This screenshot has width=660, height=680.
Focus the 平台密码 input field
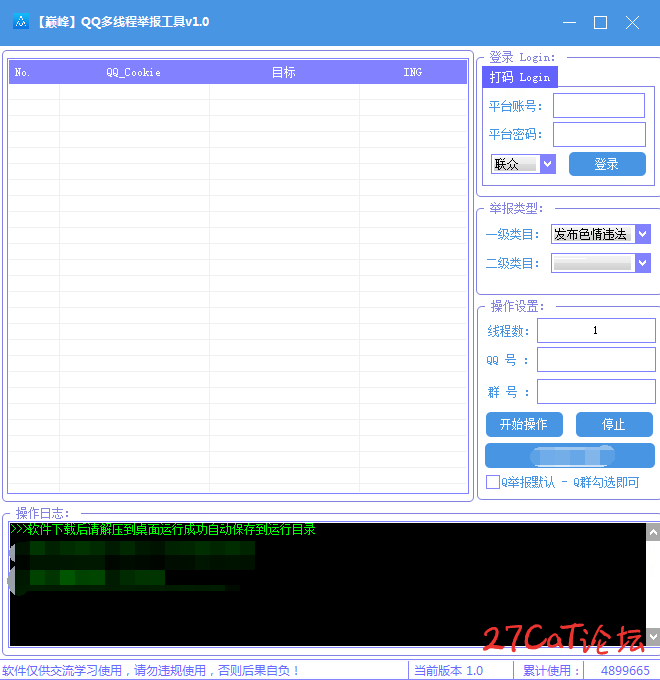click(599, 134)
